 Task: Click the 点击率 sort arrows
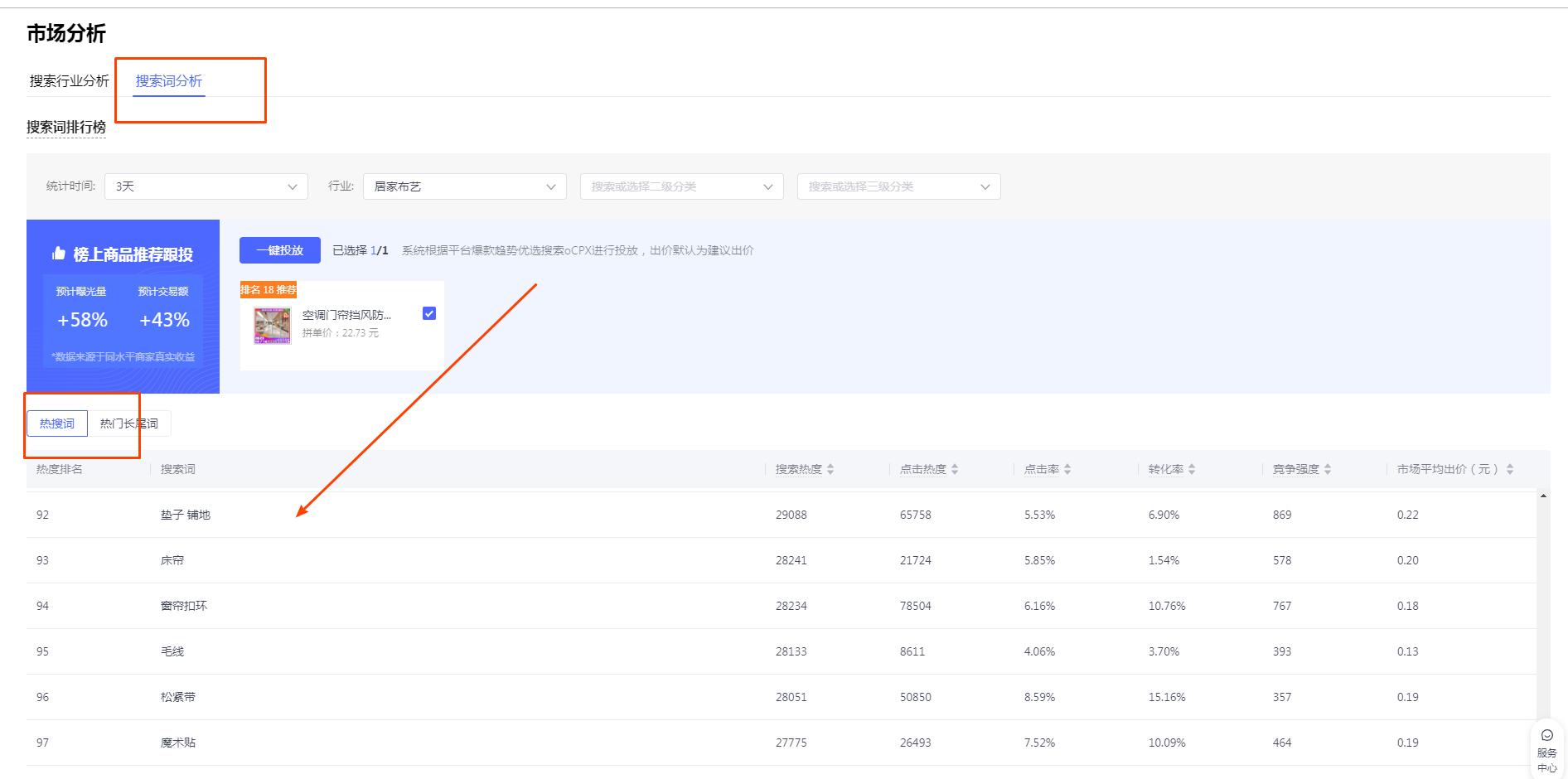pos(1067,469)
